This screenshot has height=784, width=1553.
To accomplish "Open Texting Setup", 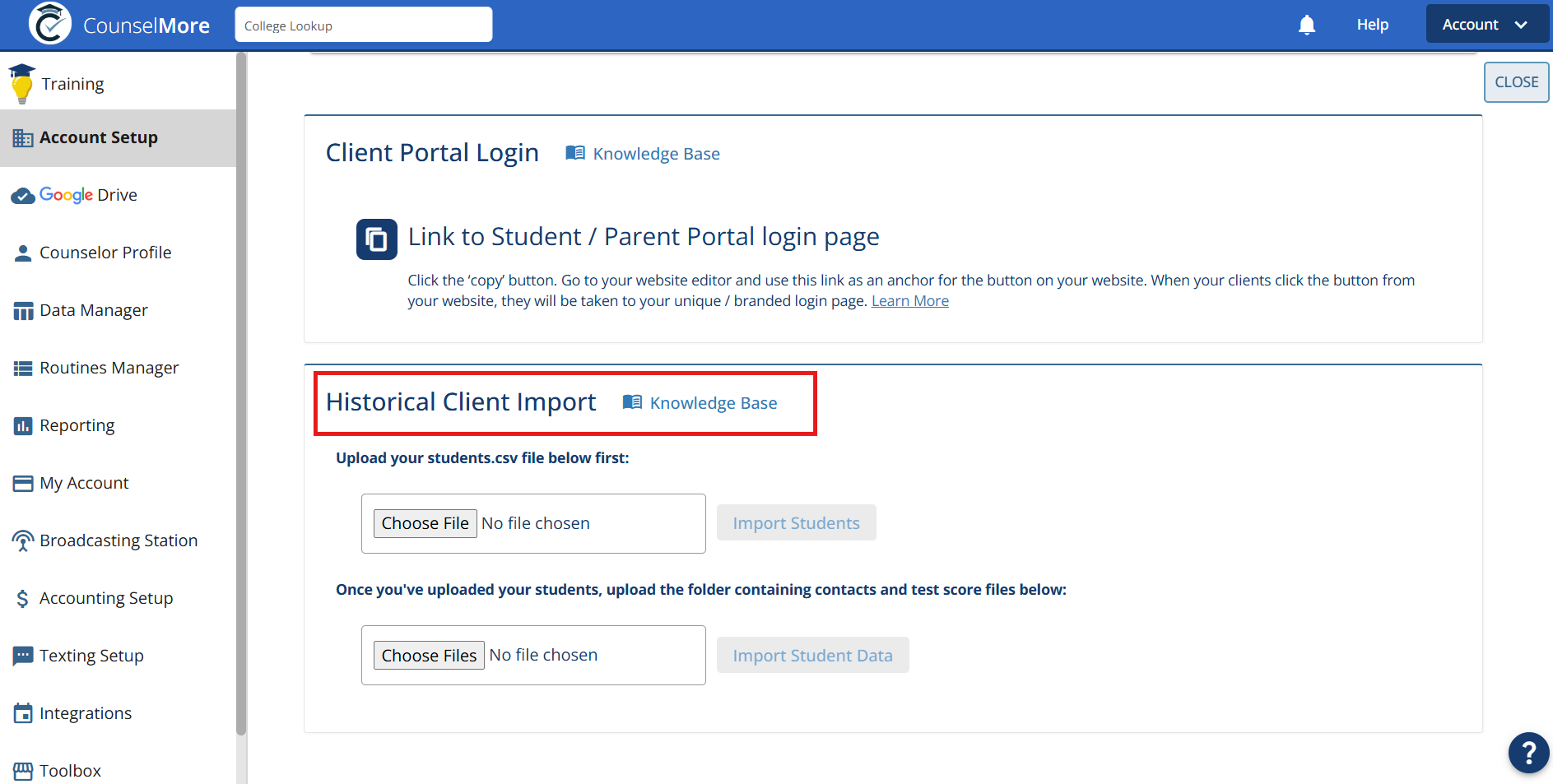I will (118, 656).
